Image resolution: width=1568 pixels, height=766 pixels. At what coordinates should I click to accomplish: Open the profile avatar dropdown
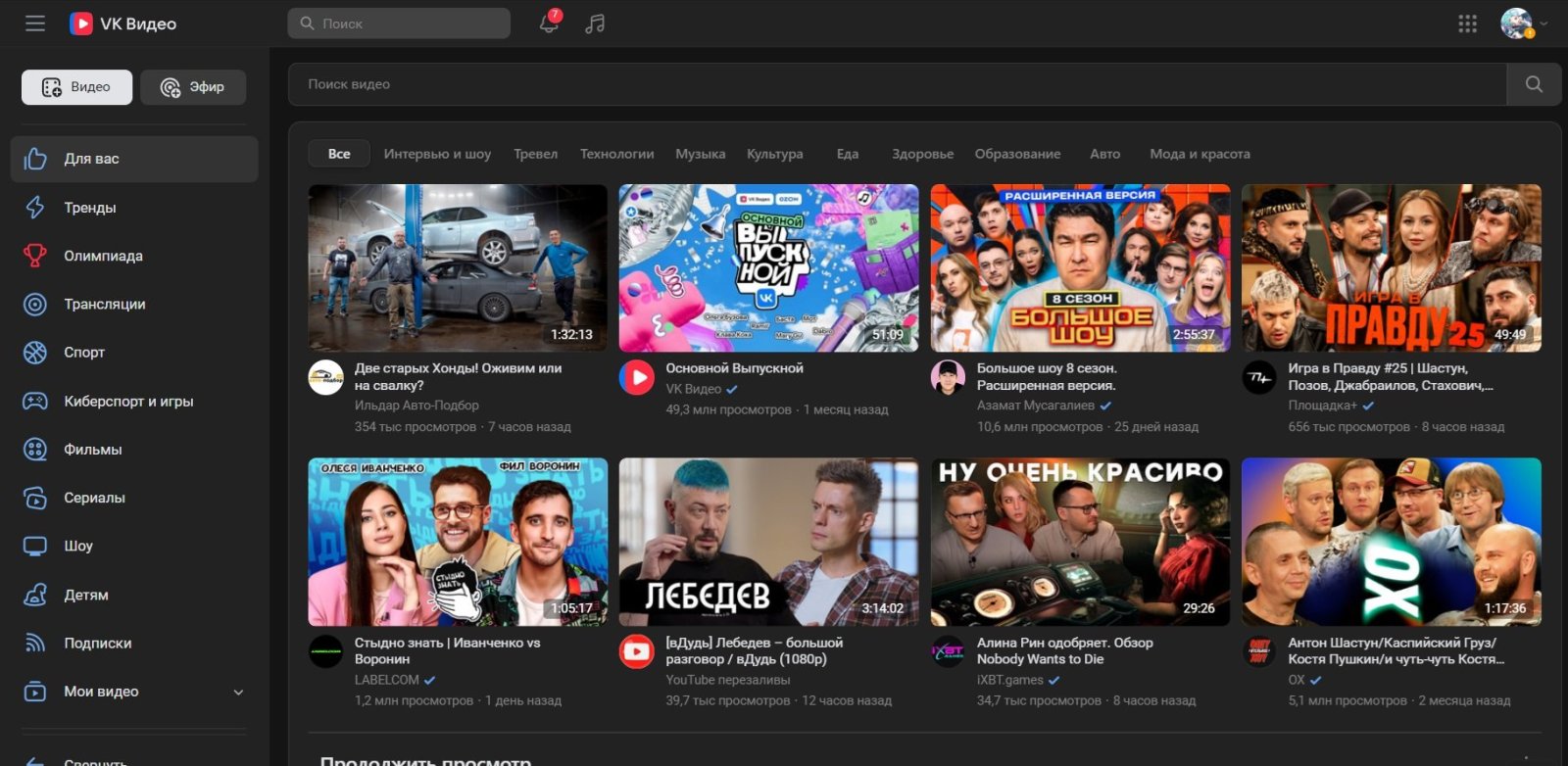(1523, 24)
